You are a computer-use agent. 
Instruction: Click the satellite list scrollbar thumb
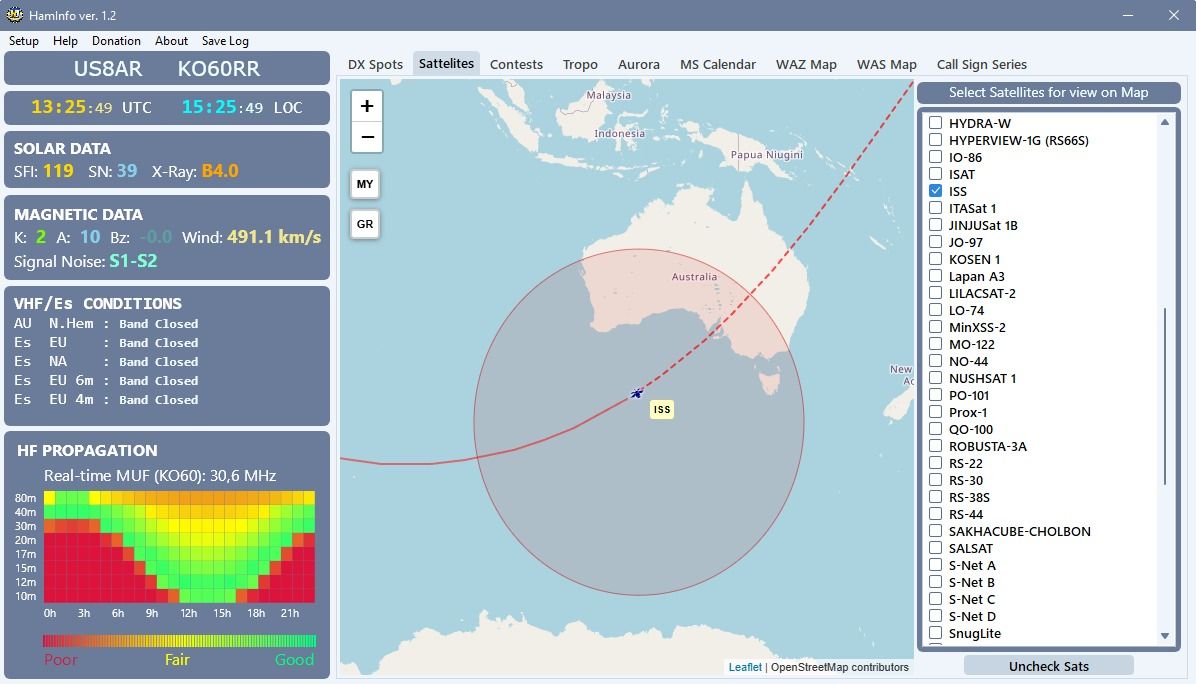pos(1164,397)
